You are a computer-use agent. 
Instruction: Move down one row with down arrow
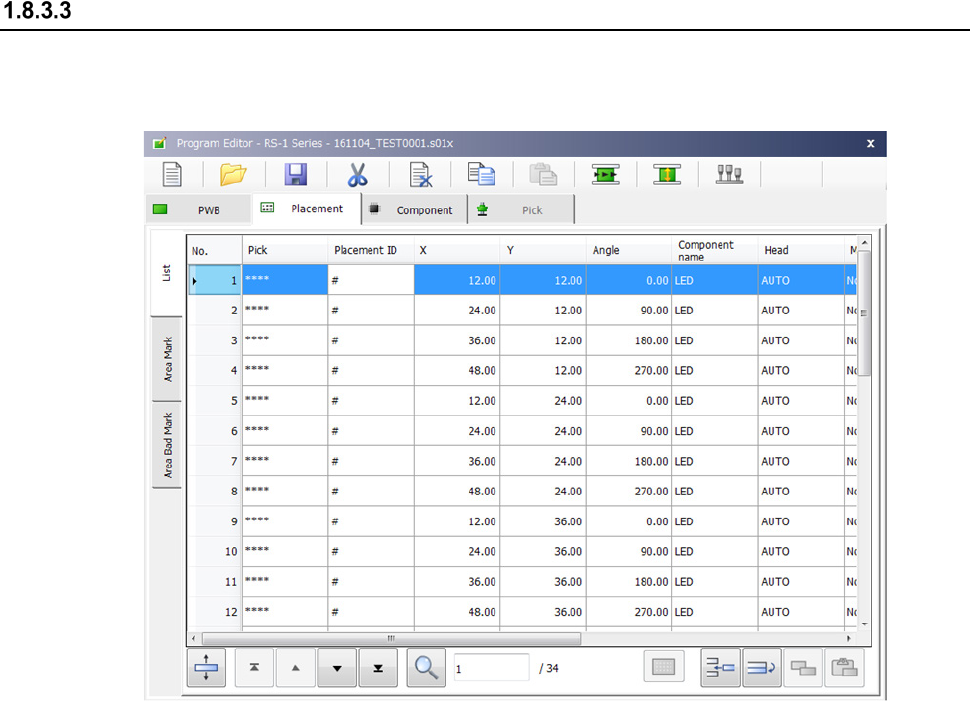[x=337, y=669]
